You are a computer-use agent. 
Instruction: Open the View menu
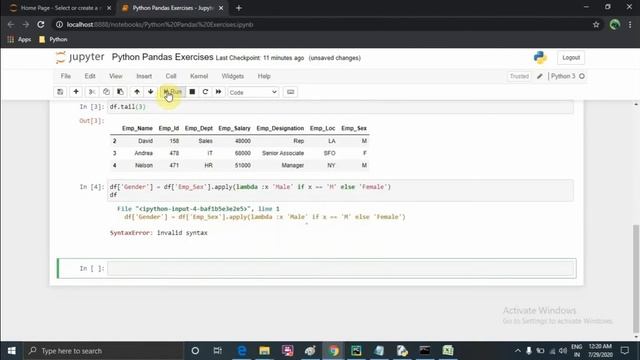click(x=116, y=76)
